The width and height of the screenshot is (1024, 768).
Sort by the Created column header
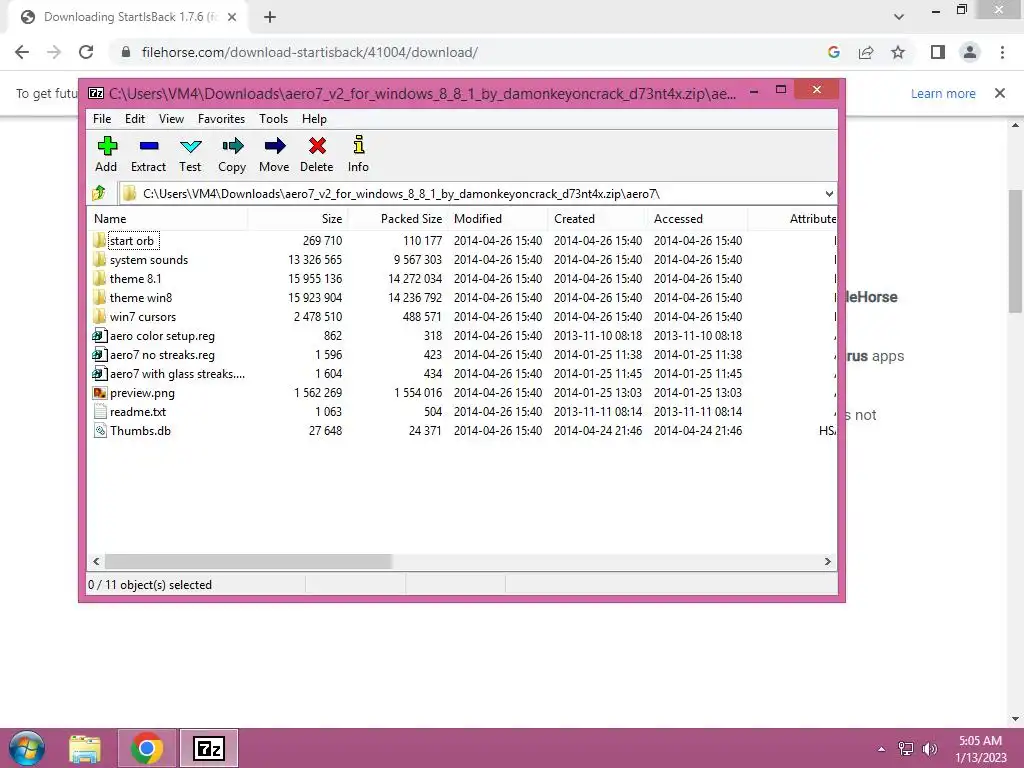coord(598,219)
